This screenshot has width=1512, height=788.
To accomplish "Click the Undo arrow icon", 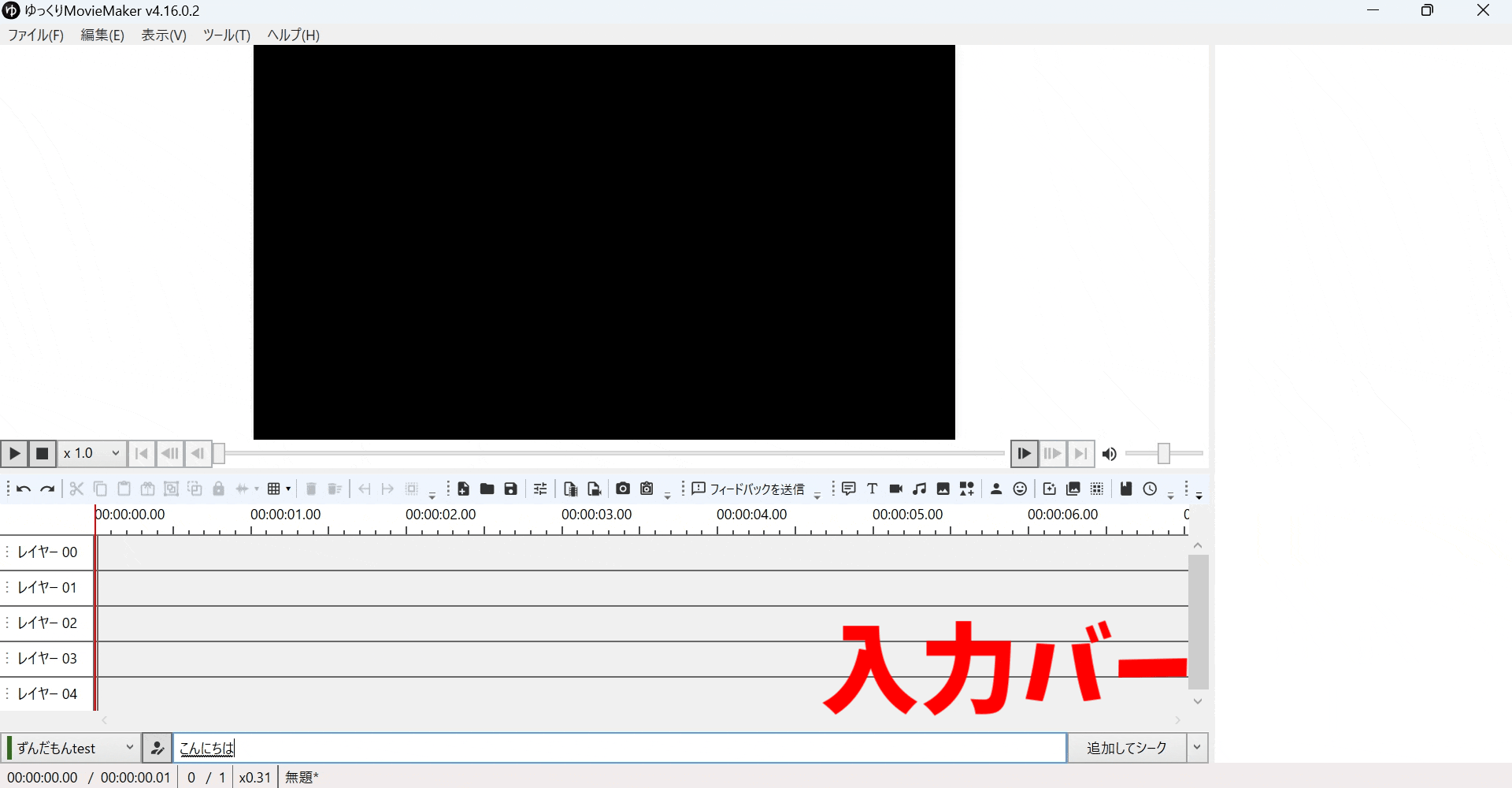I will (24, 489).
